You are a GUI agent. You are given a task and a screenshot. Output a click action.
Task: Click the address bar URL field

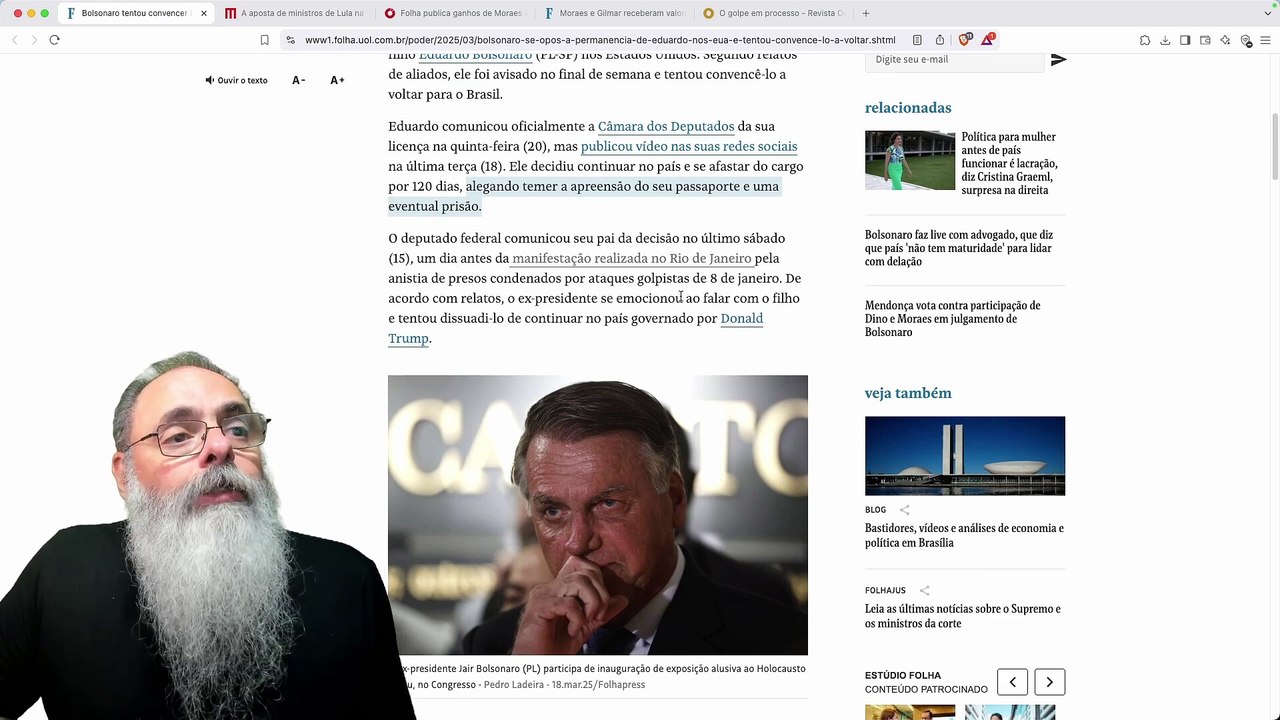coord(600,40)
